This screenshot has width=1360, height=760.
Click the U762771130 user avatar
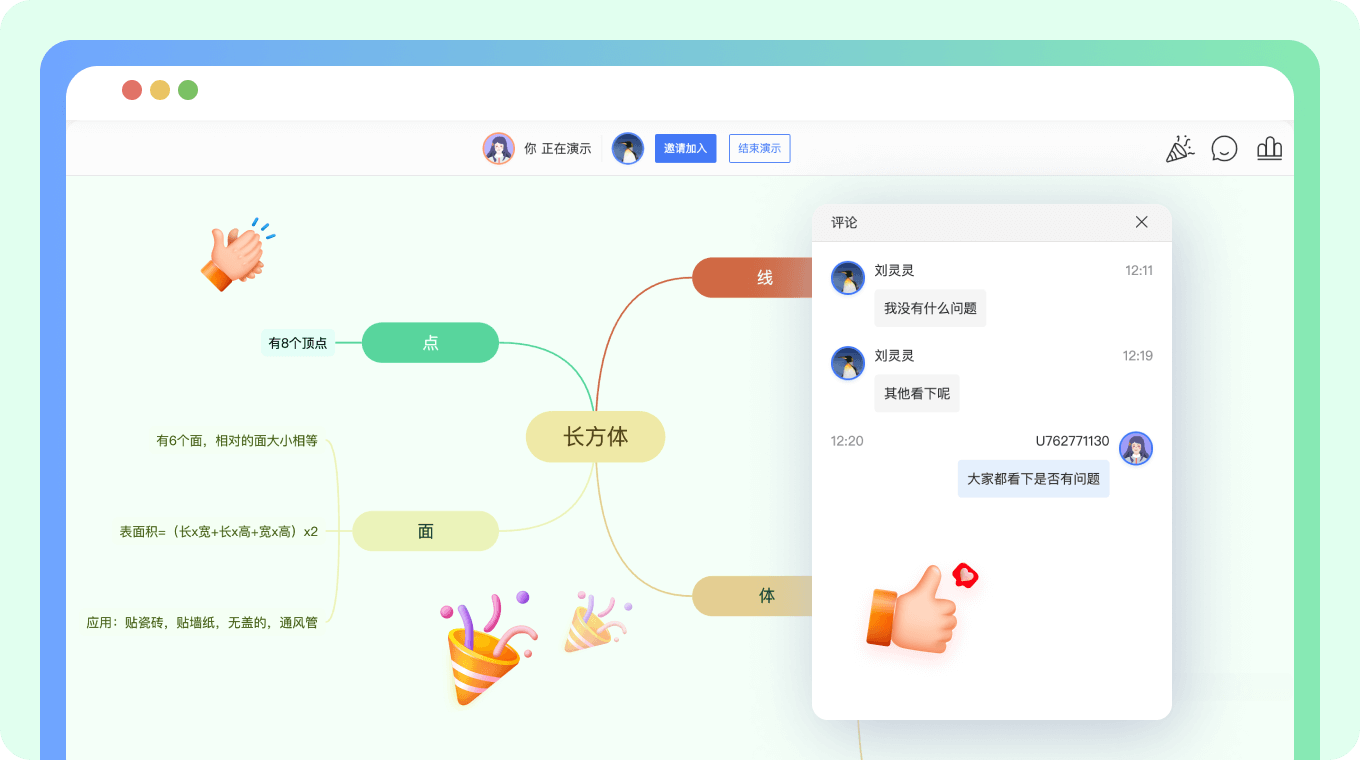tap(1136, 449)
